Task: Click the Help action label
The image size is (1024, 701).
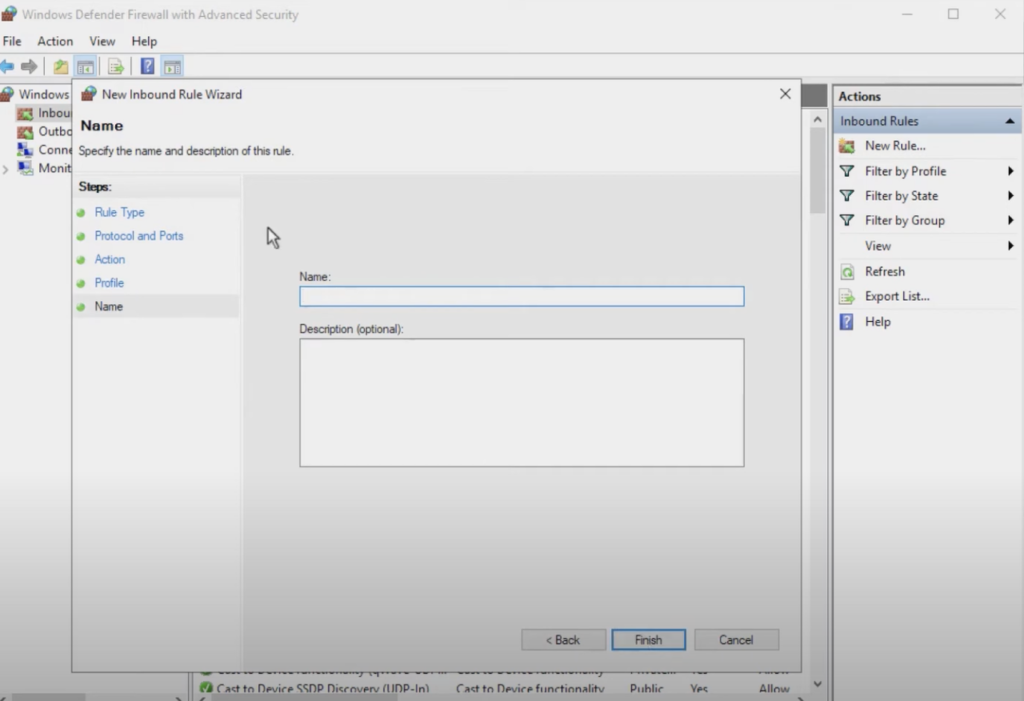Action: [x=878, y=321]
